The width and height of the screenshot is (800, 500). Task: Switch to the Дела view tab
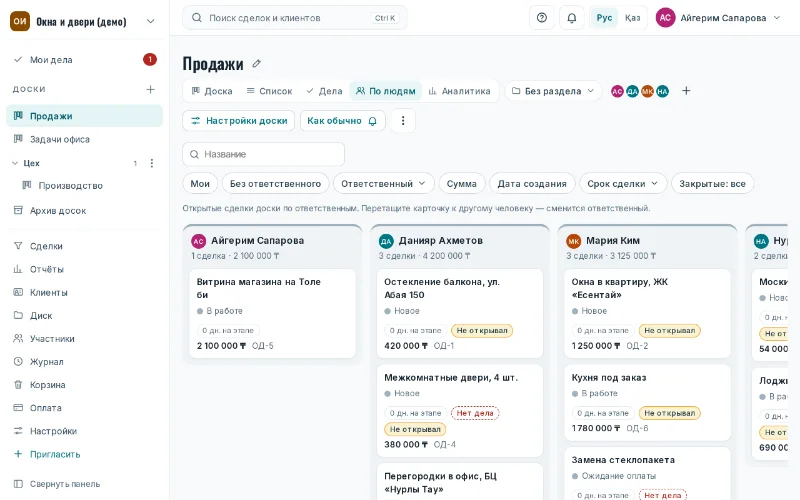324,91
